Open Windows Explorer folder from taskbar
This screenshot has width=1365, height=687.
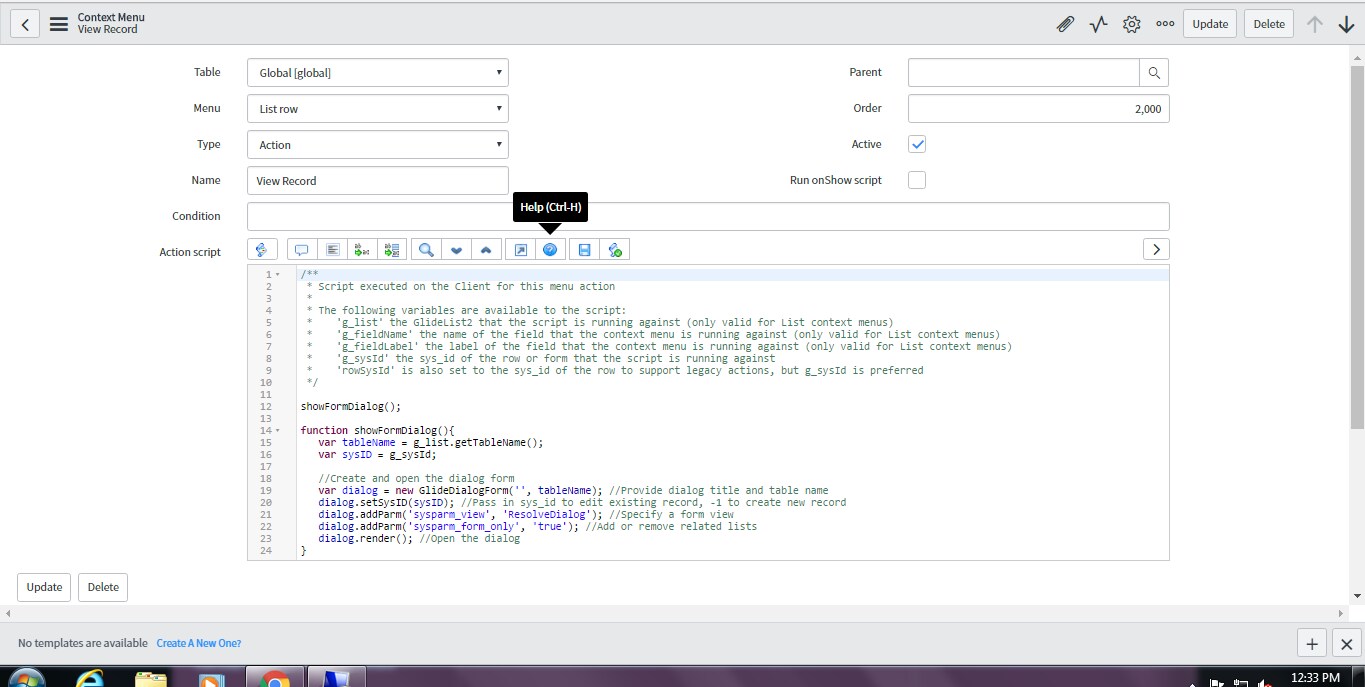coord(150,680)
